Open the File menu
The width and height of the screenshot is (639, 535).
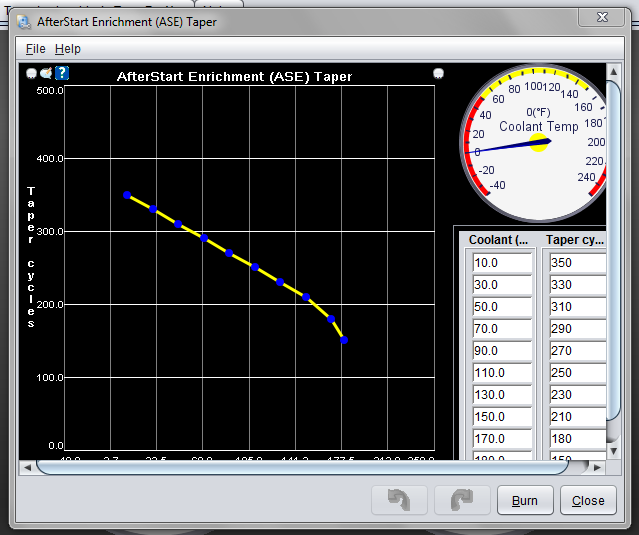click(x=35, y=48)
